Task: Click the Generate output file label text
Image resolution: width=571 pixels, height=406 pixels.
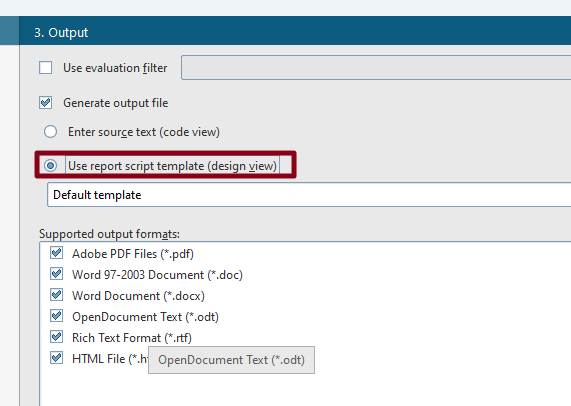Action: pyautogui.click(x=116, y=103)
